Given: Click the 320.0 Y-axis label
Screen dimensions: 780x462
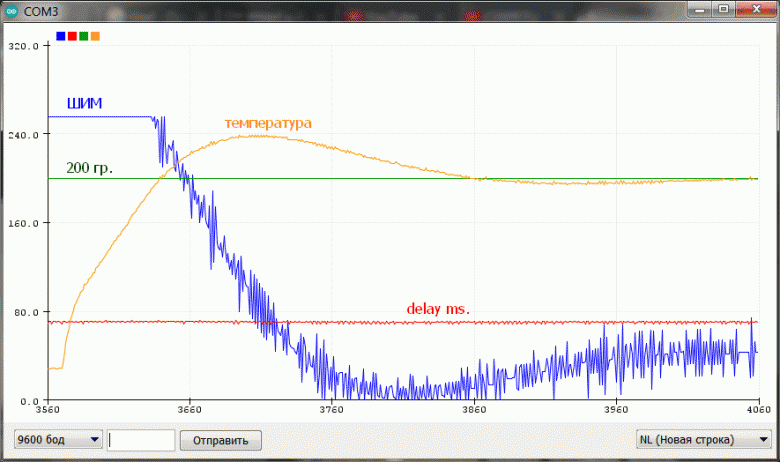Looking at the screenshot, I should [22, 46].
